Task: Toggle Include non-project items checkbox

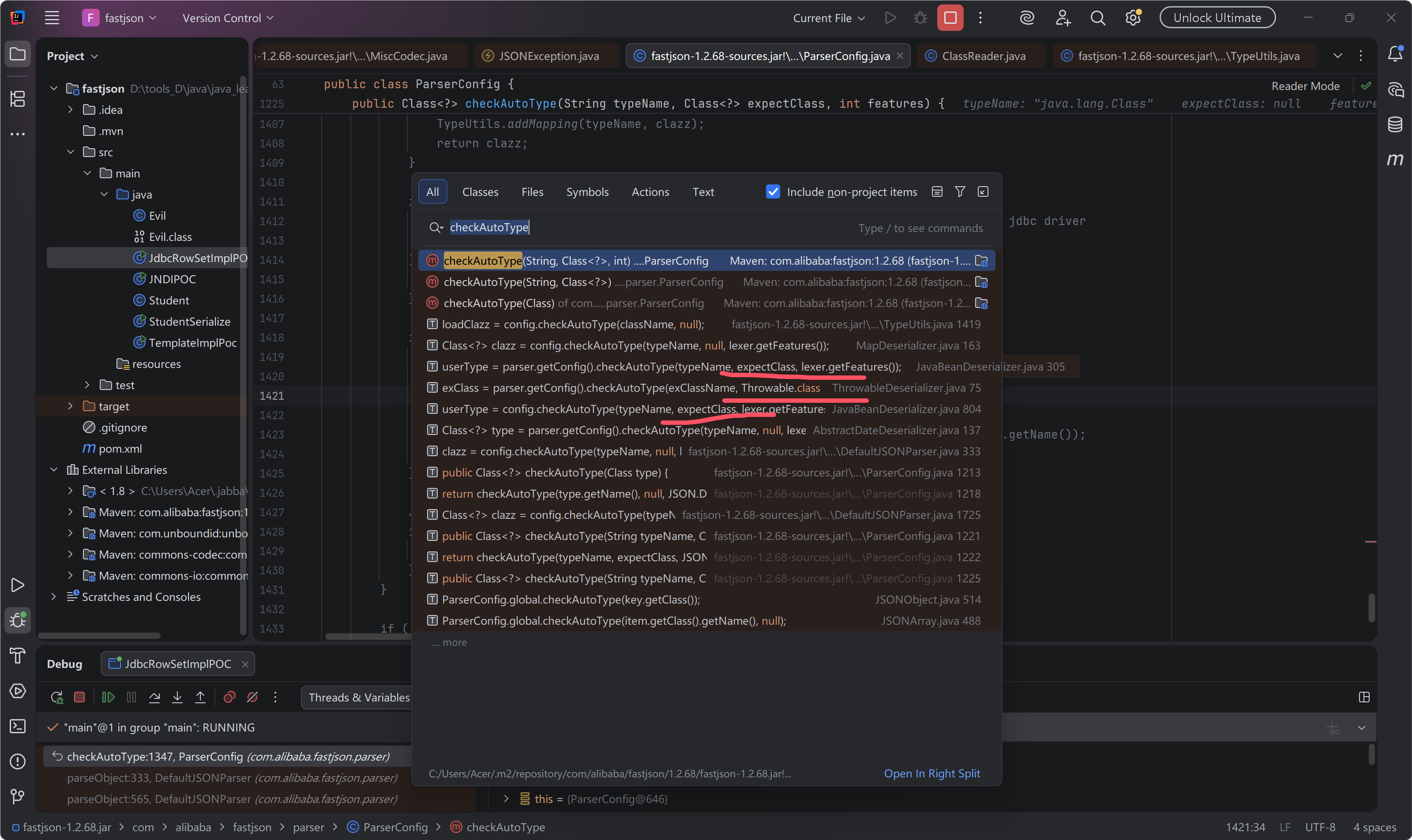Action: (773, 192)
